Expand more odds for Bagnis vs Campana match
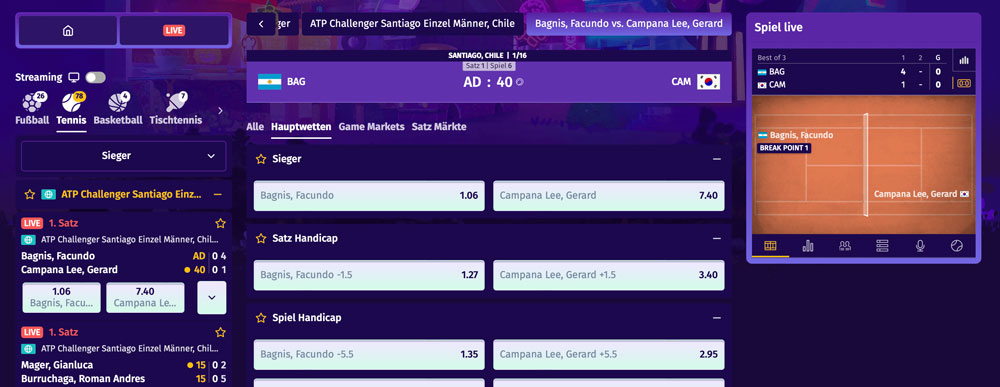1000x387 pixels. [212, 297]
